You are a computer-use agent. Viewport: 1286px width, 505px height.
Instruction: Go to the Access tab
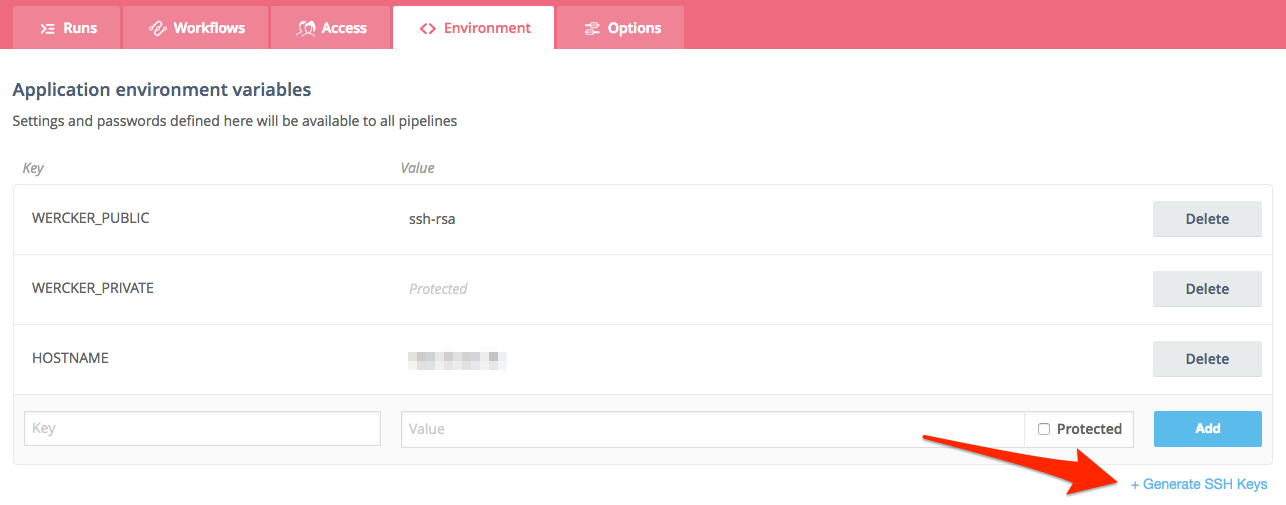332,28
